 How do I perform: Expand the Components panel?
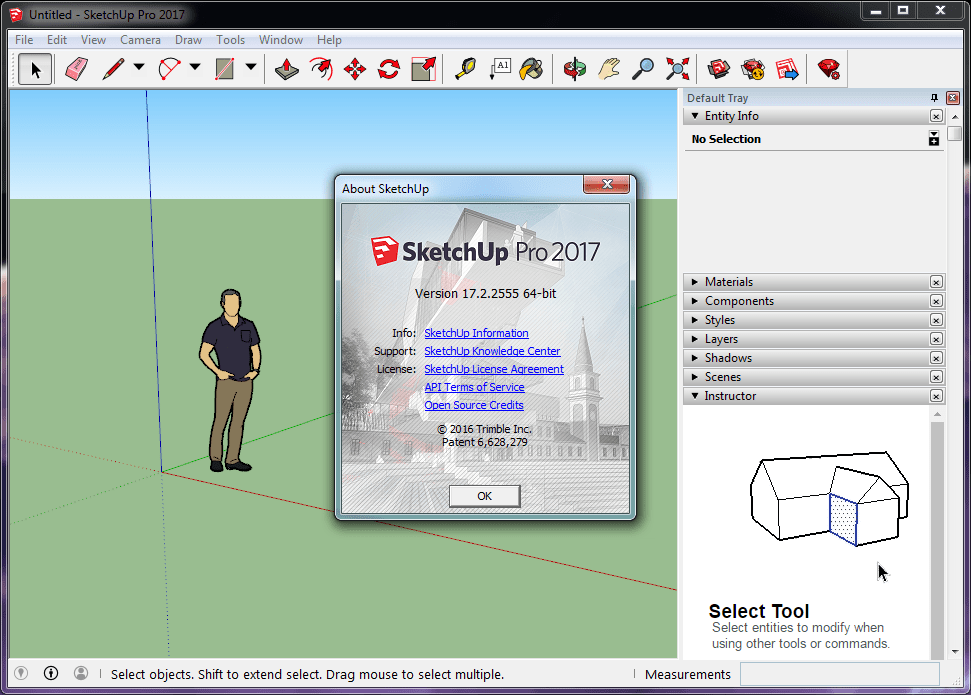(x=695, y=301)
